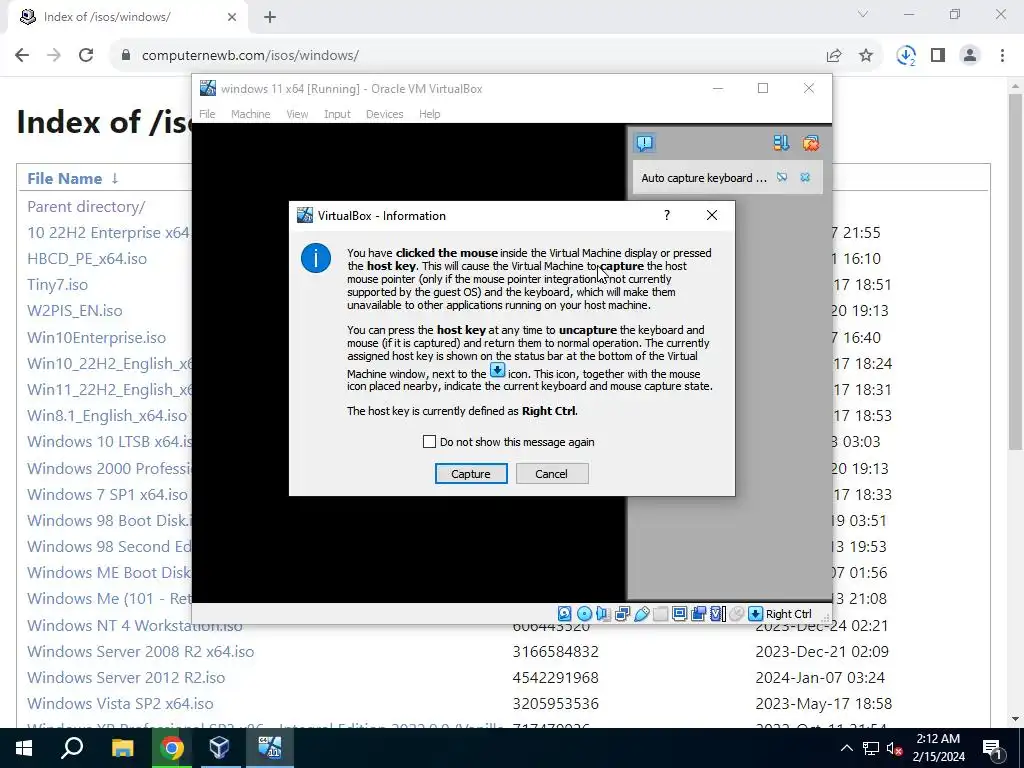Open Windows Server 2008 R2 x64.iso link
The width and height of the screenshot is (1024, 768).
pyautogui.click(x=140, y=652)
